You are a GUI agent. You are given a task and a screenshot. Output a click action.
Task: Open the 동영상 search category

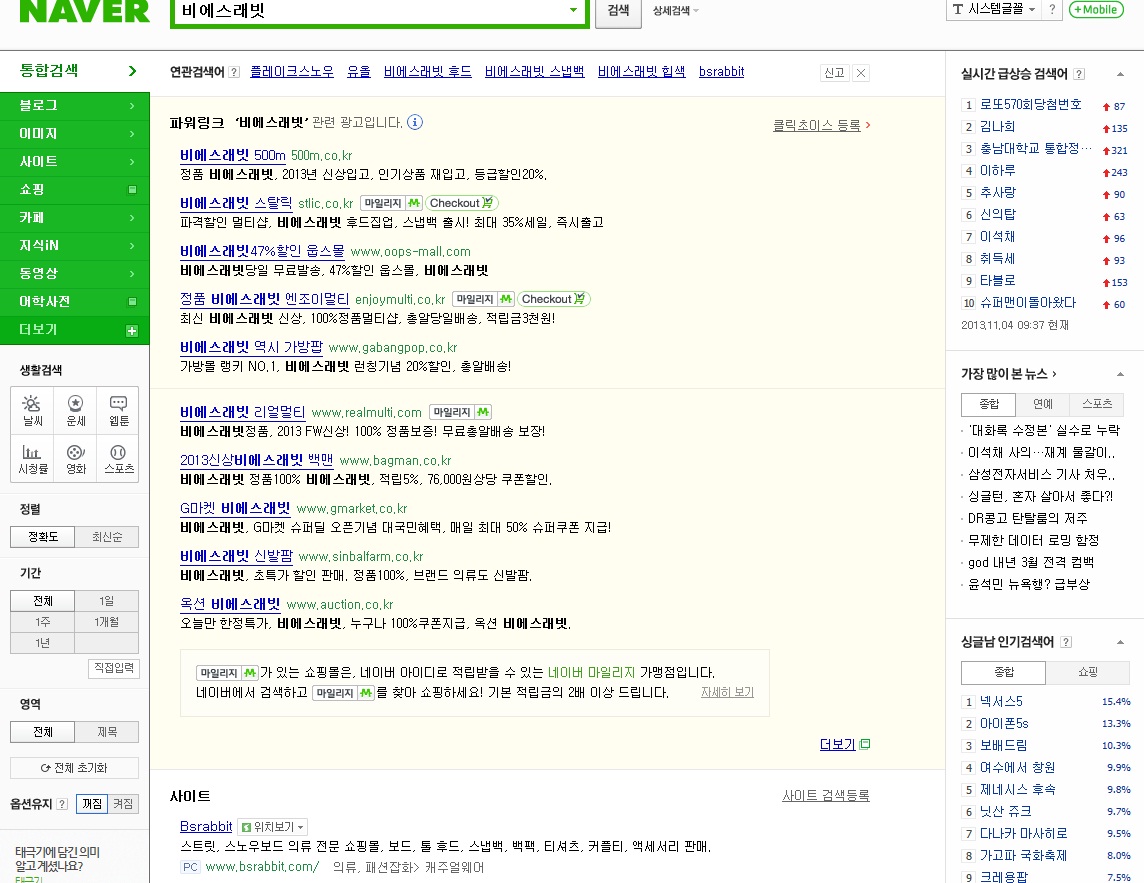74,274
